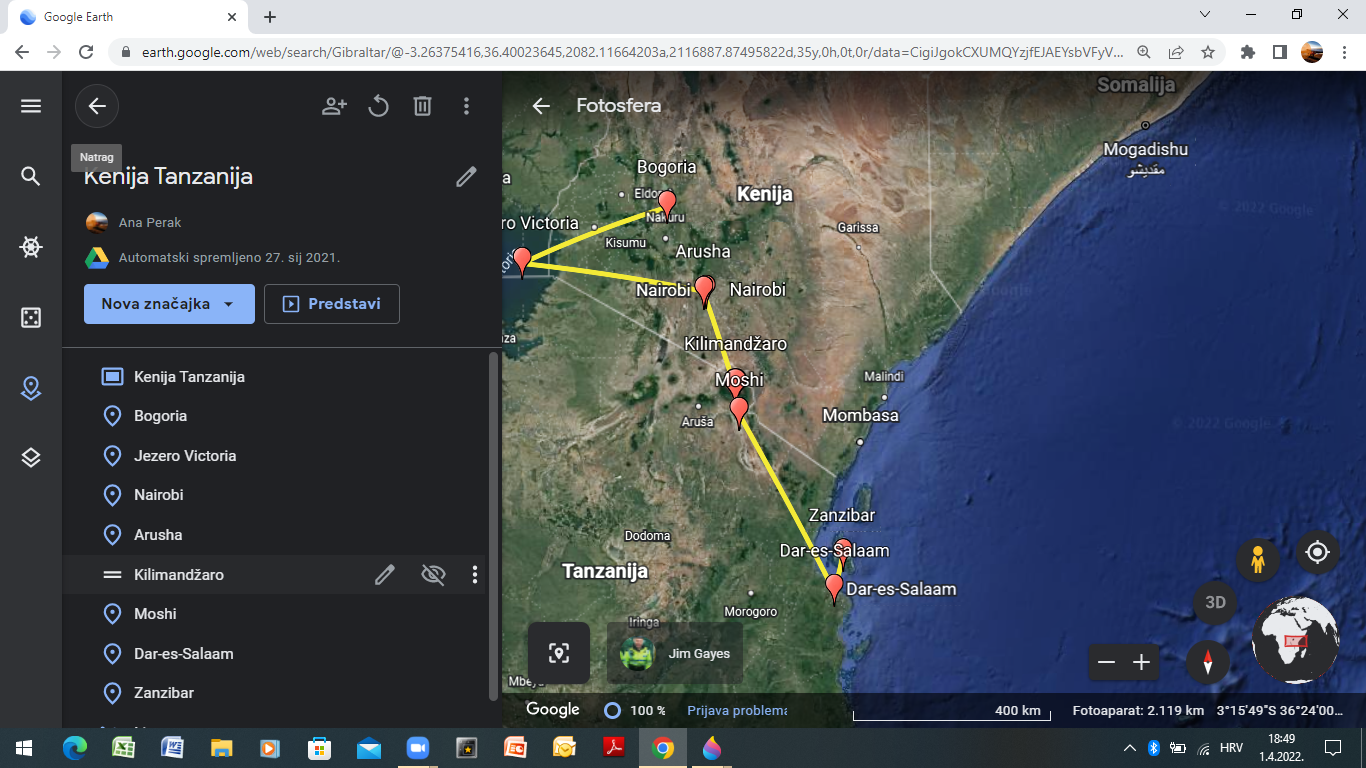The height and width of the screenshot is (768, 1366).
Task: Share project with add person icon
Action: coord(334,106)
